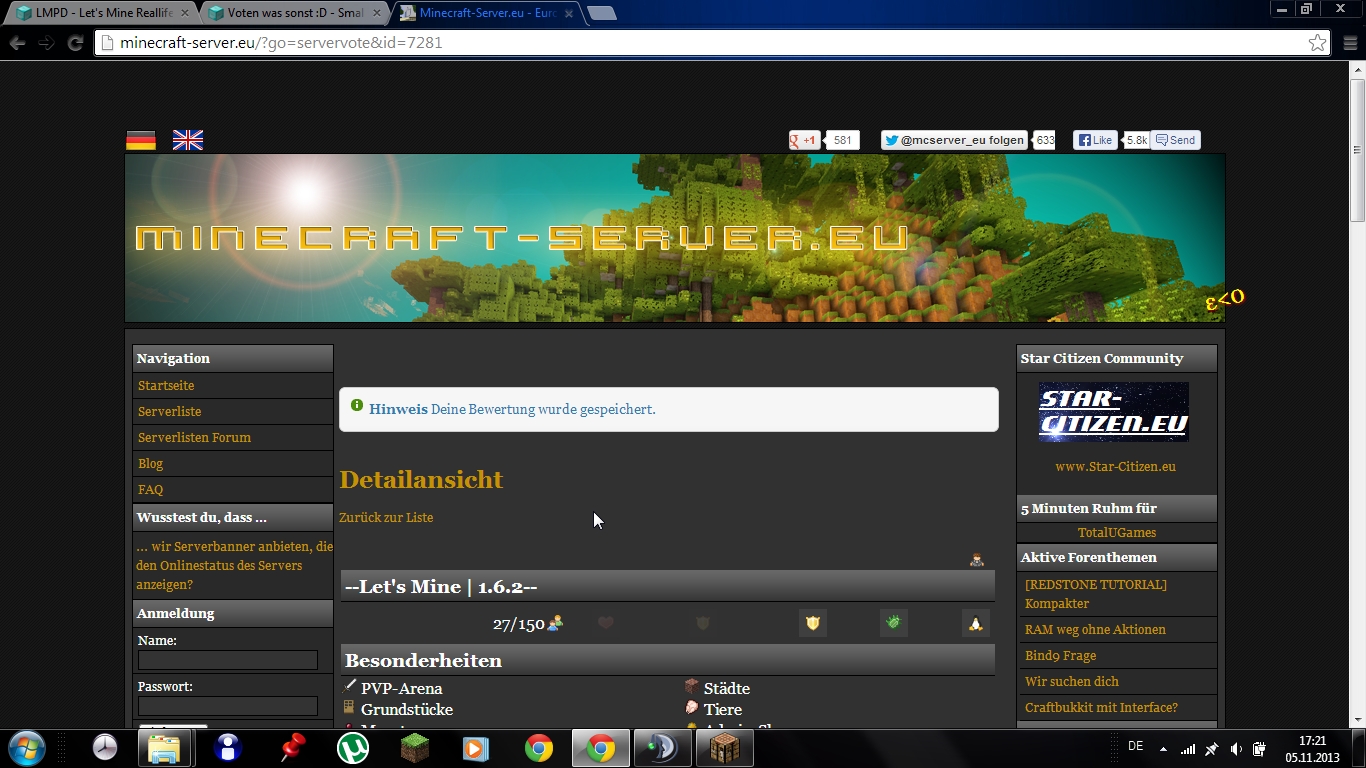Click the green bug server icon
The height and width of the screenshot is (768, 1366).
[x=893, y=623]
